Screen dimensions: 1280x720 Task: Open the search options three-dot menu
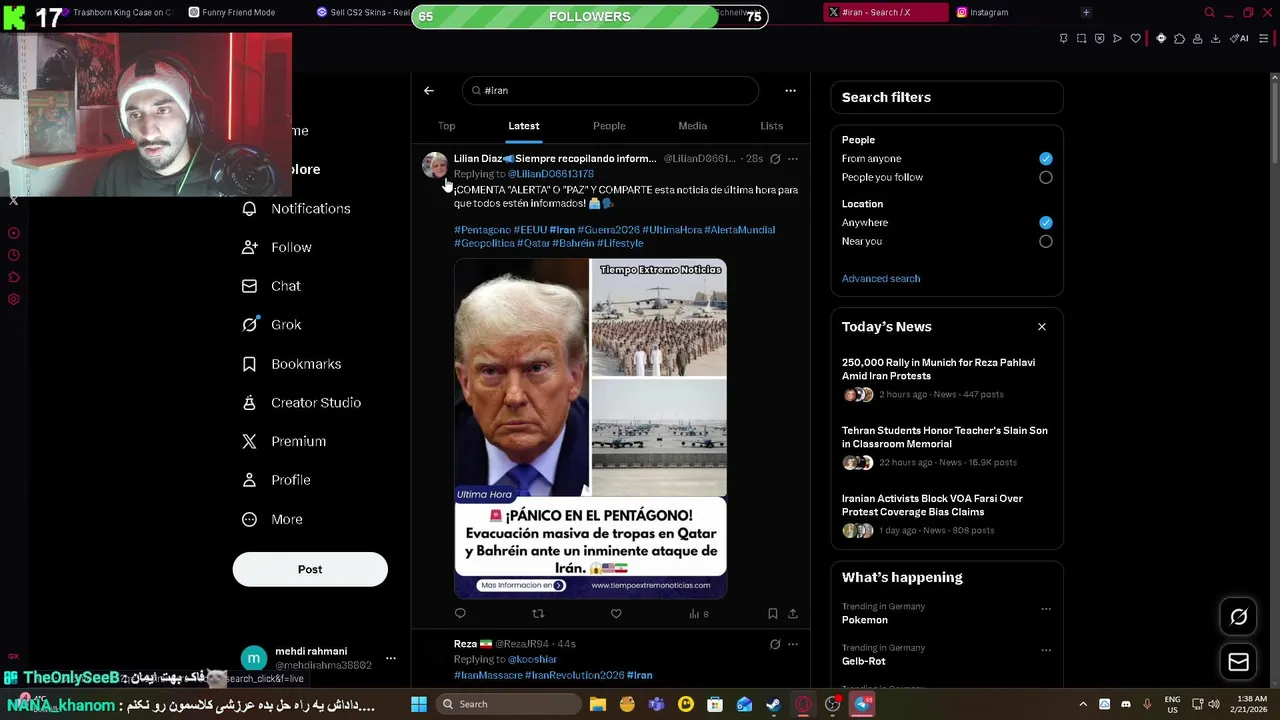click(x=790, y=90)
